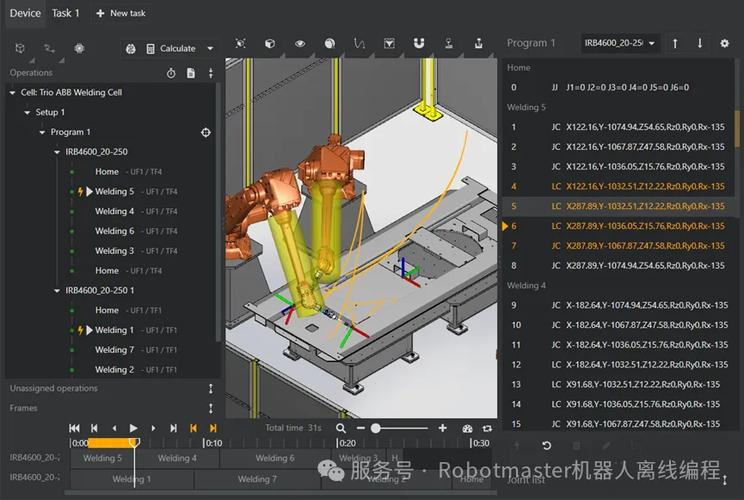Zoom in timeline with plus button
Image resolution: width=744 pixels, height=500 pixels.
443,428
